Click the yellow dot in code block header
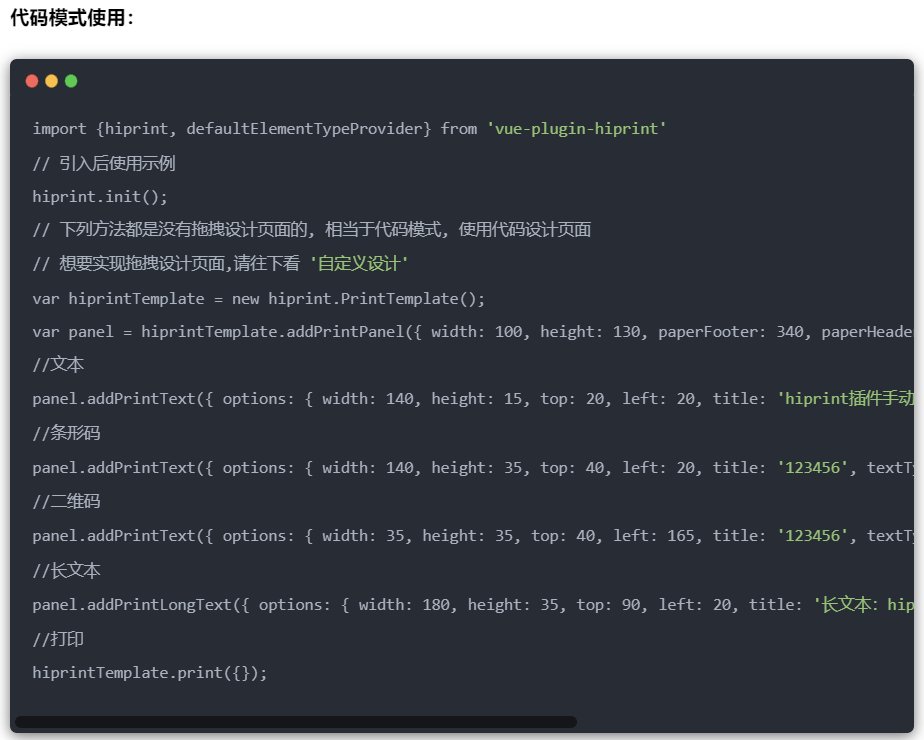The width and height of the screenshot is (924, 740). click(51, 81)
